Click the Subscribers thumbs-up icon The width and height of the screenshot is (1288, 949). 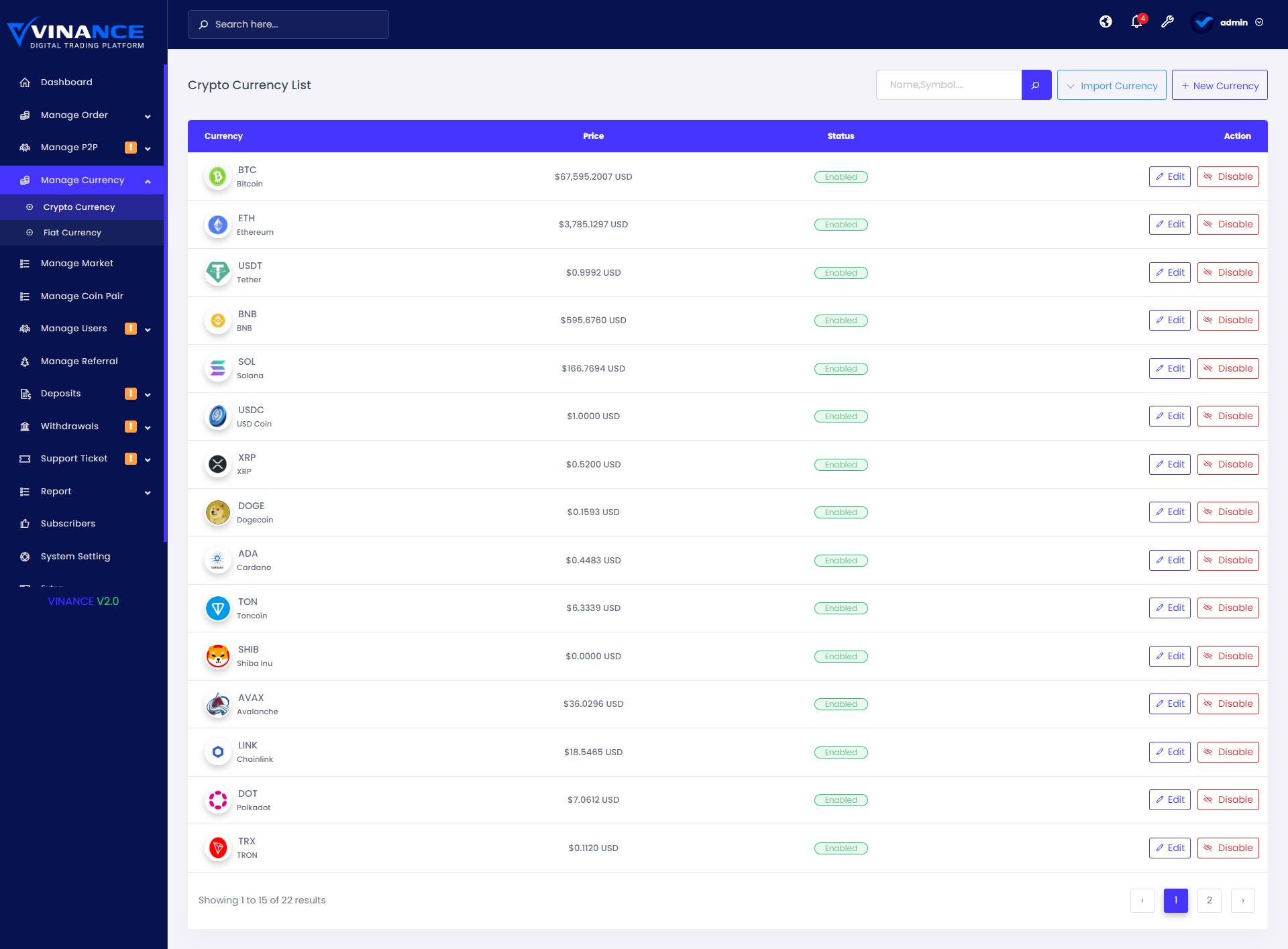click(25, 524)
